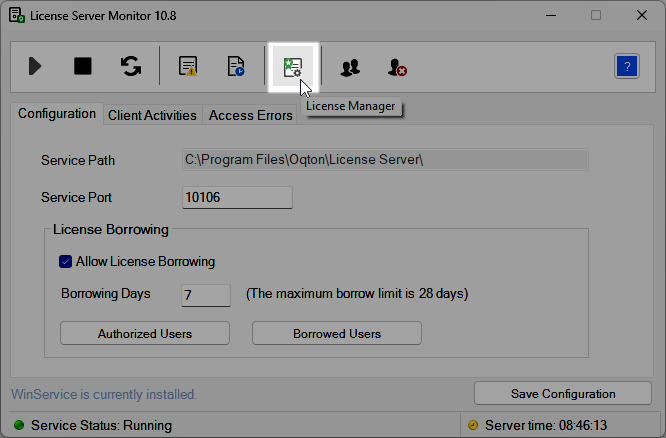Click the Authorized Users button
Image resolution: width=666 pixels, height=438 pixels.
click(145, 333)
